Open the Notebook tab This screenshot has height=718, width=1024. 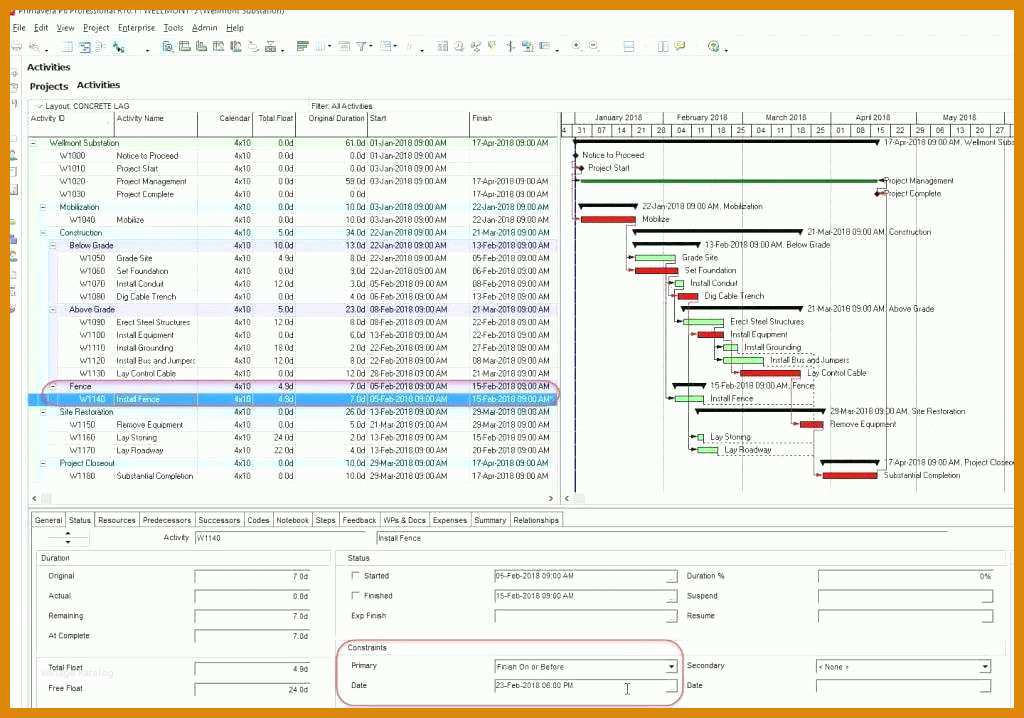coord(292,520)
